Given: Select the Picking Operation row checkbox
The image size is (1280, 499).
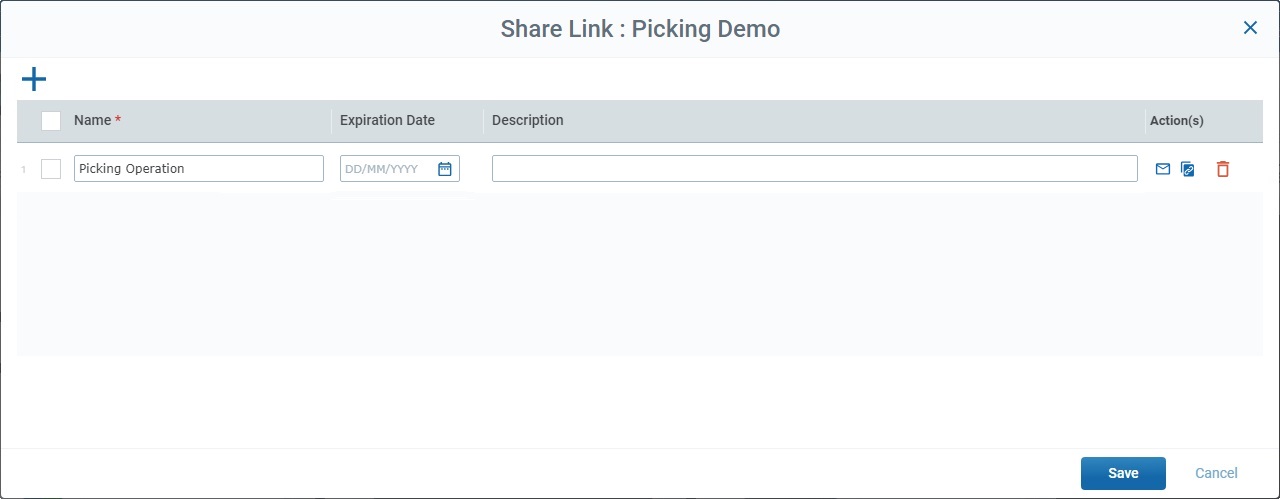Looking at the screenshot, I should [51, 169].
